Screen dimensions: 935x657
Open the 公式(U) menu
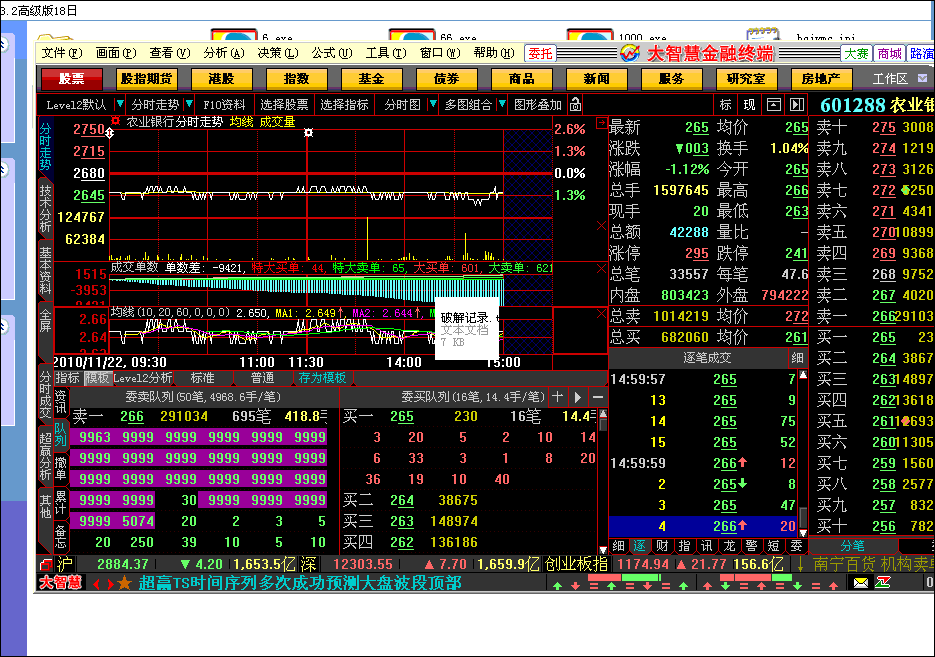[332, 53]
